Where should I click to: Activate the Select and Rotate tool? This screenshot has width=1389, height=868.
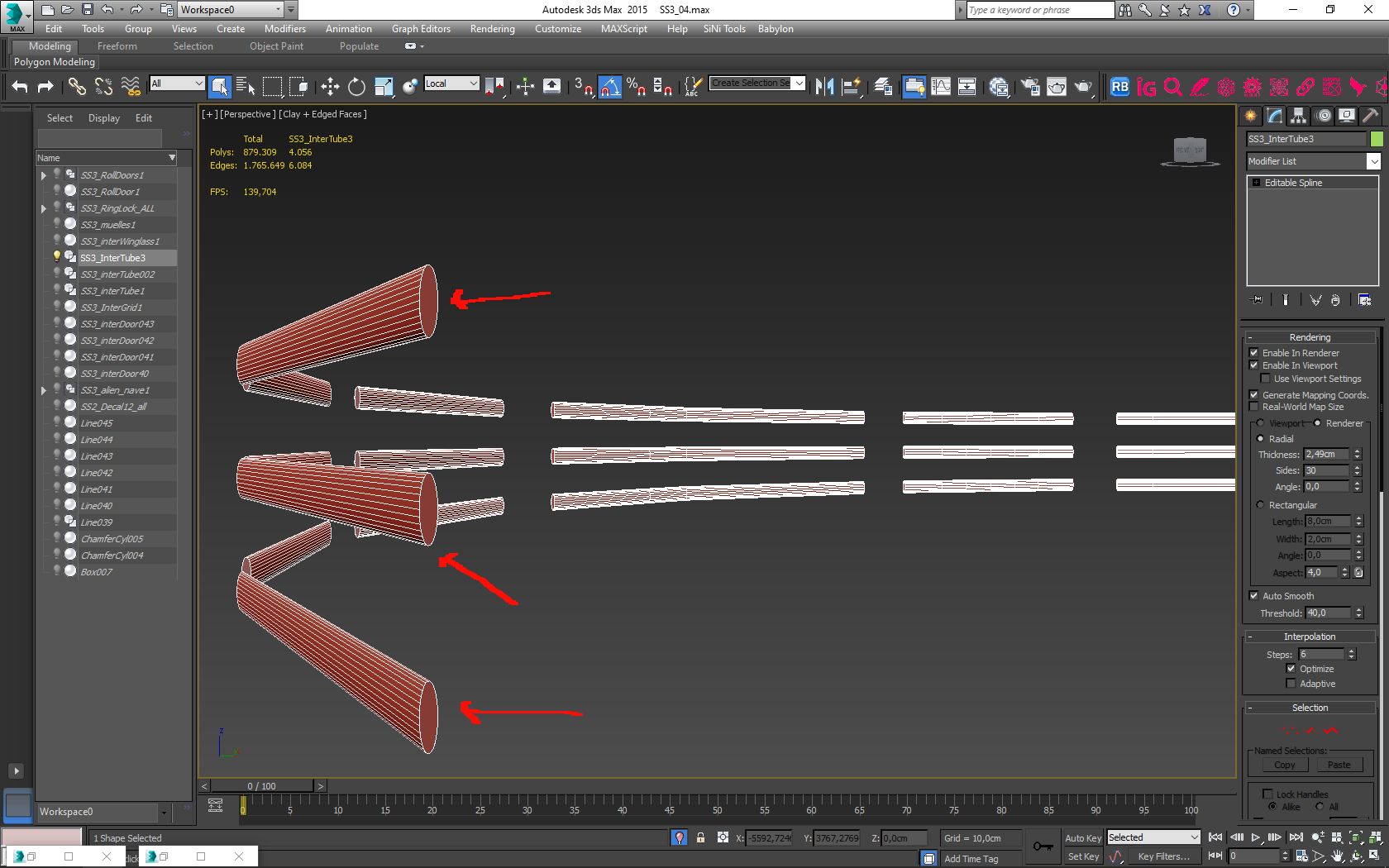[356, 86]
